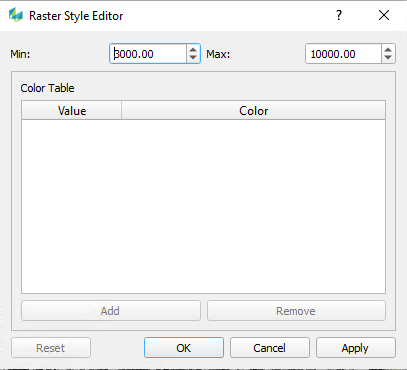Click the Raster Style Editor app icon
The width and height of the screenshot is (407, 370).
[16, 15]
